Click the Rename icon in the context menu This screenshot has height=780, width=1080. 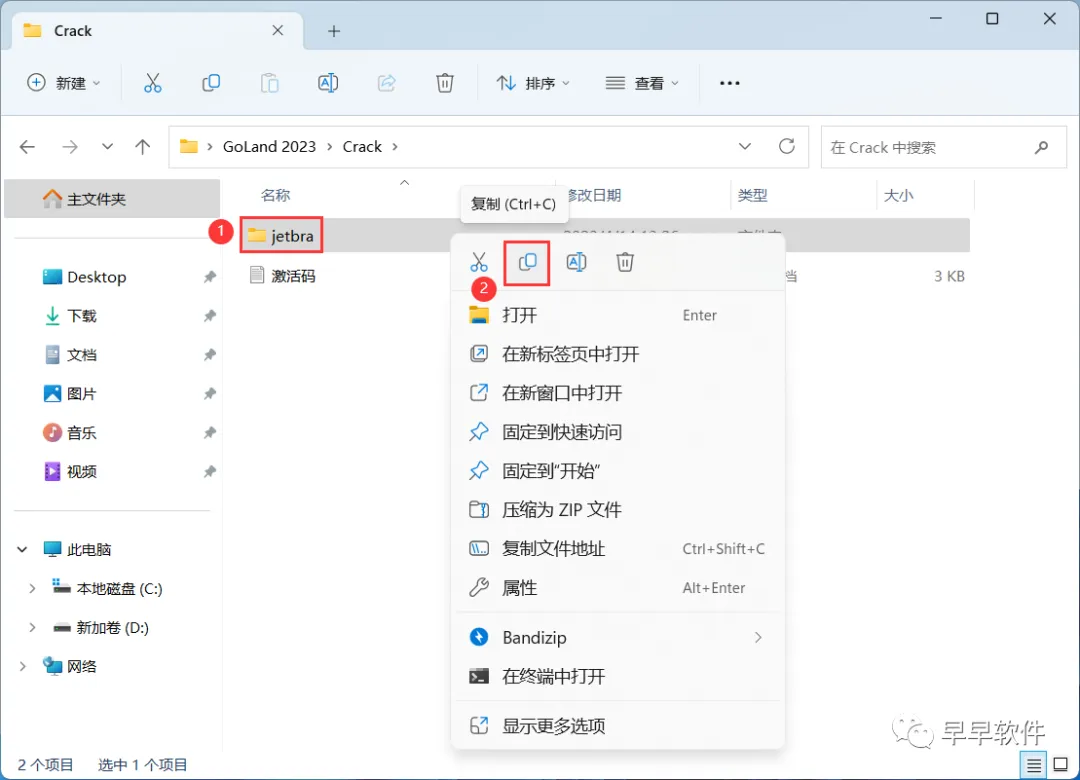coord(577,263)
